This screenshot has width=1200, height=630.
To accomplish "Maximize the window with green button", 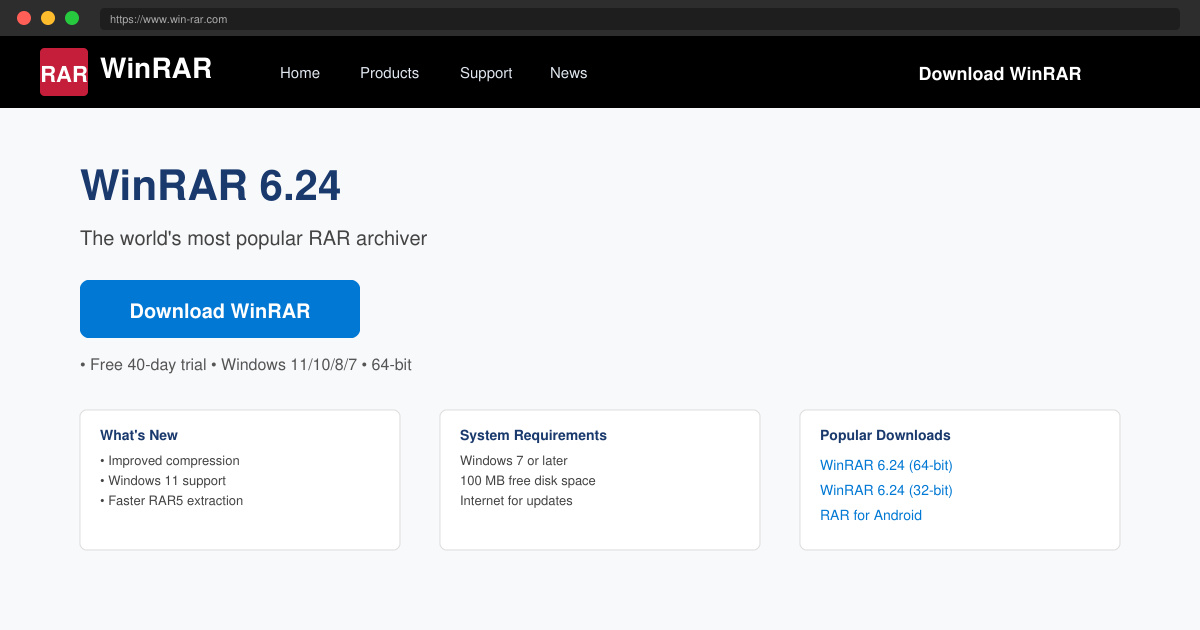I will [72, 18].
